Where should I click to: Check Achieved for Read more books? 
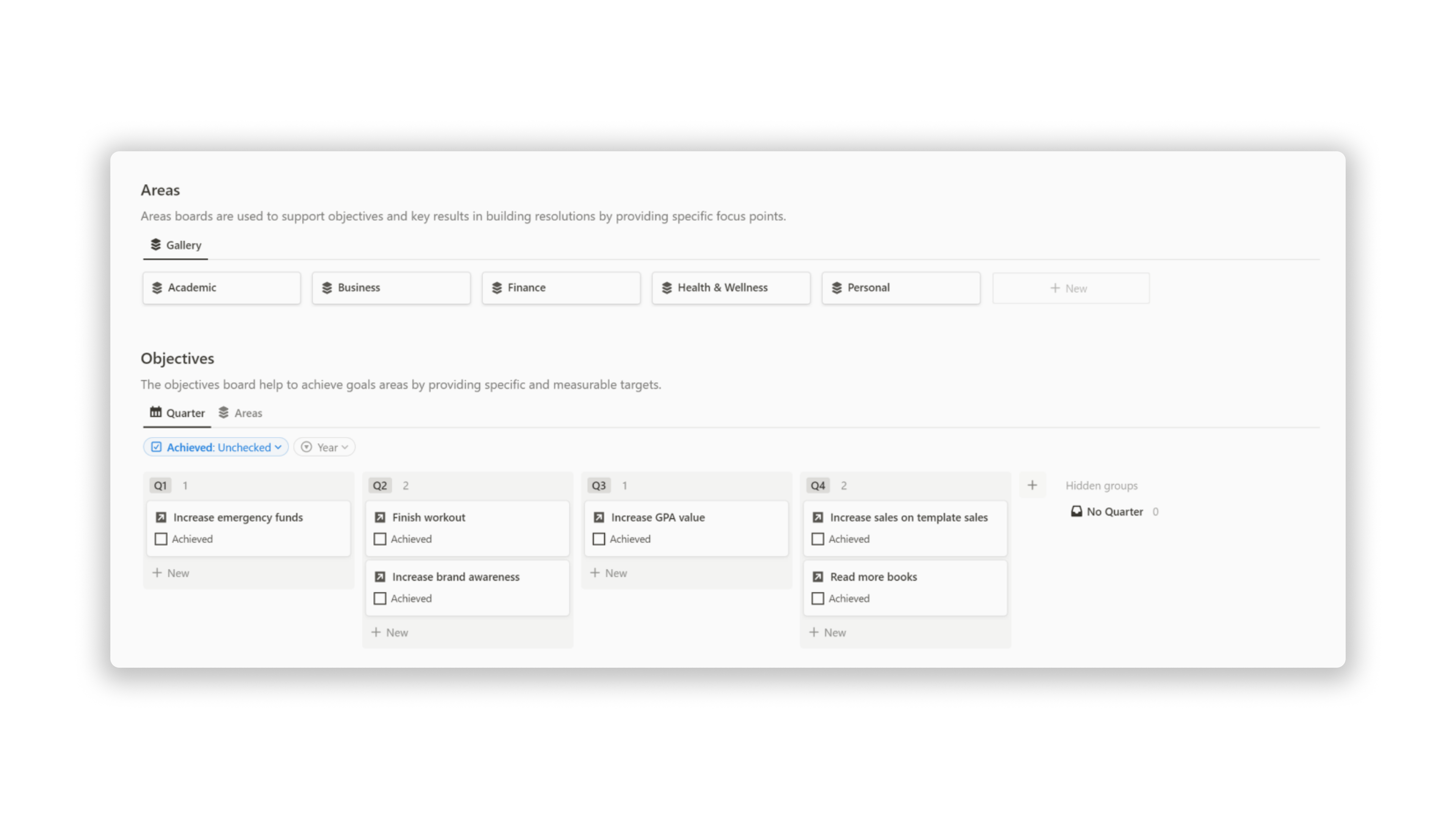[x=818, y=598]
